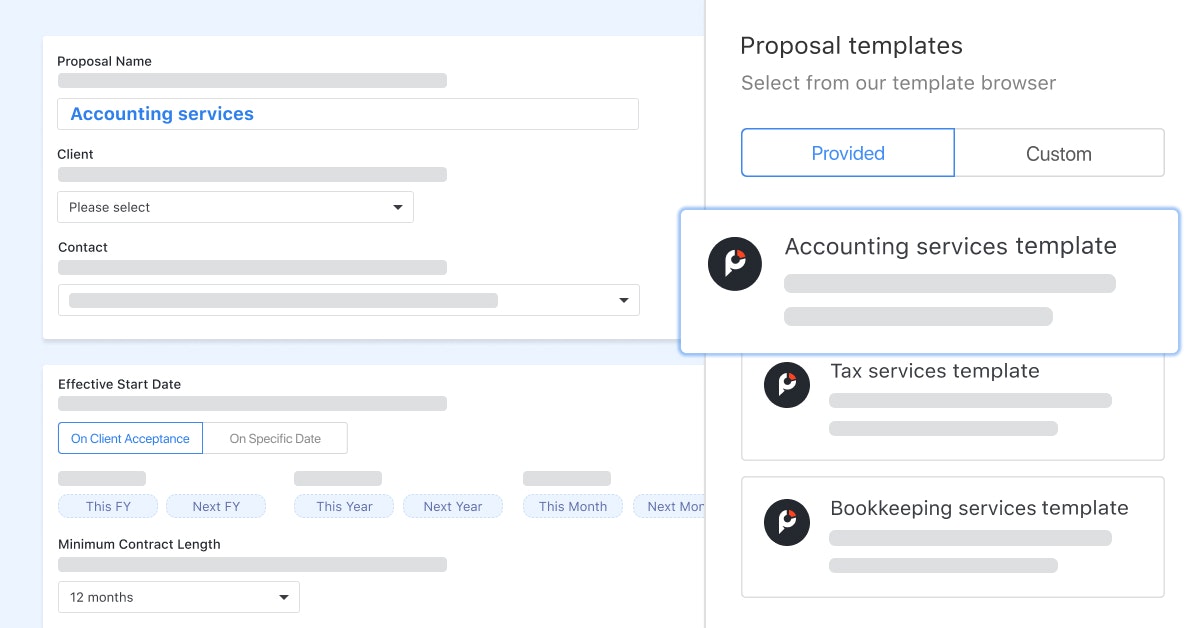Choose the This Year date option

click(x=343, y=506)
